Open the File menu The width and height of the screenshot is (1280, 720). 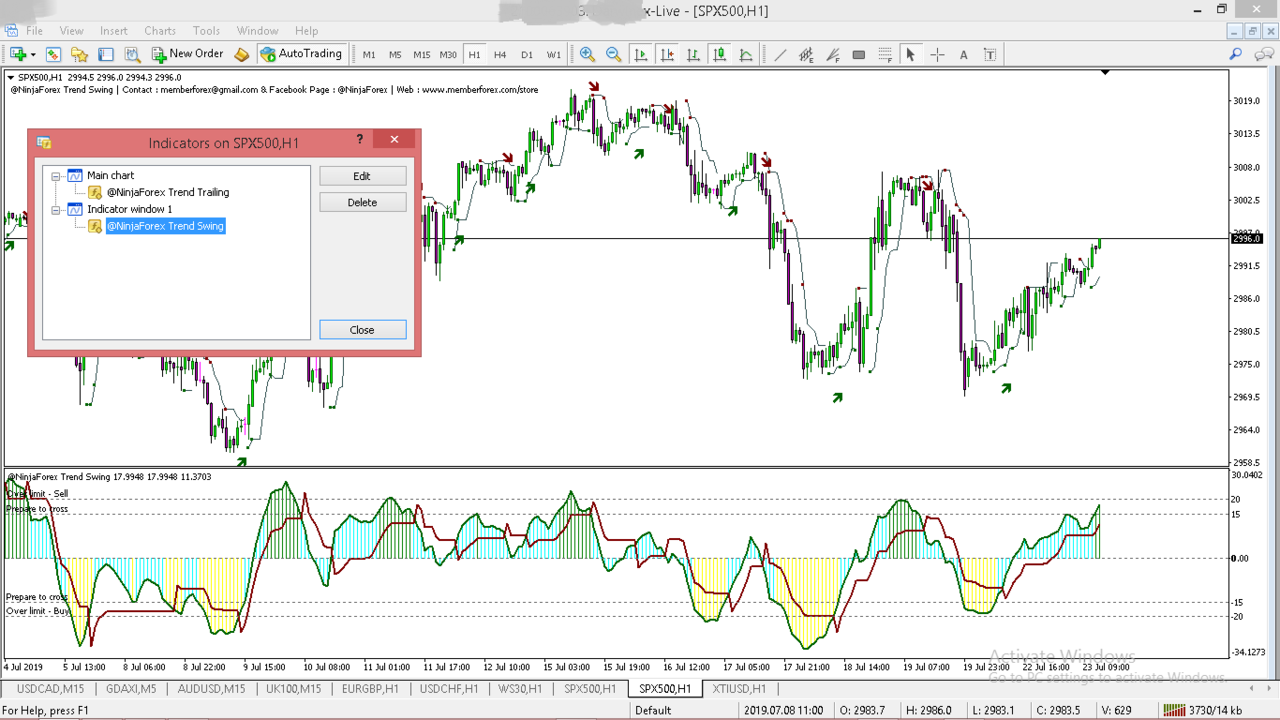(x=34, y=31)
